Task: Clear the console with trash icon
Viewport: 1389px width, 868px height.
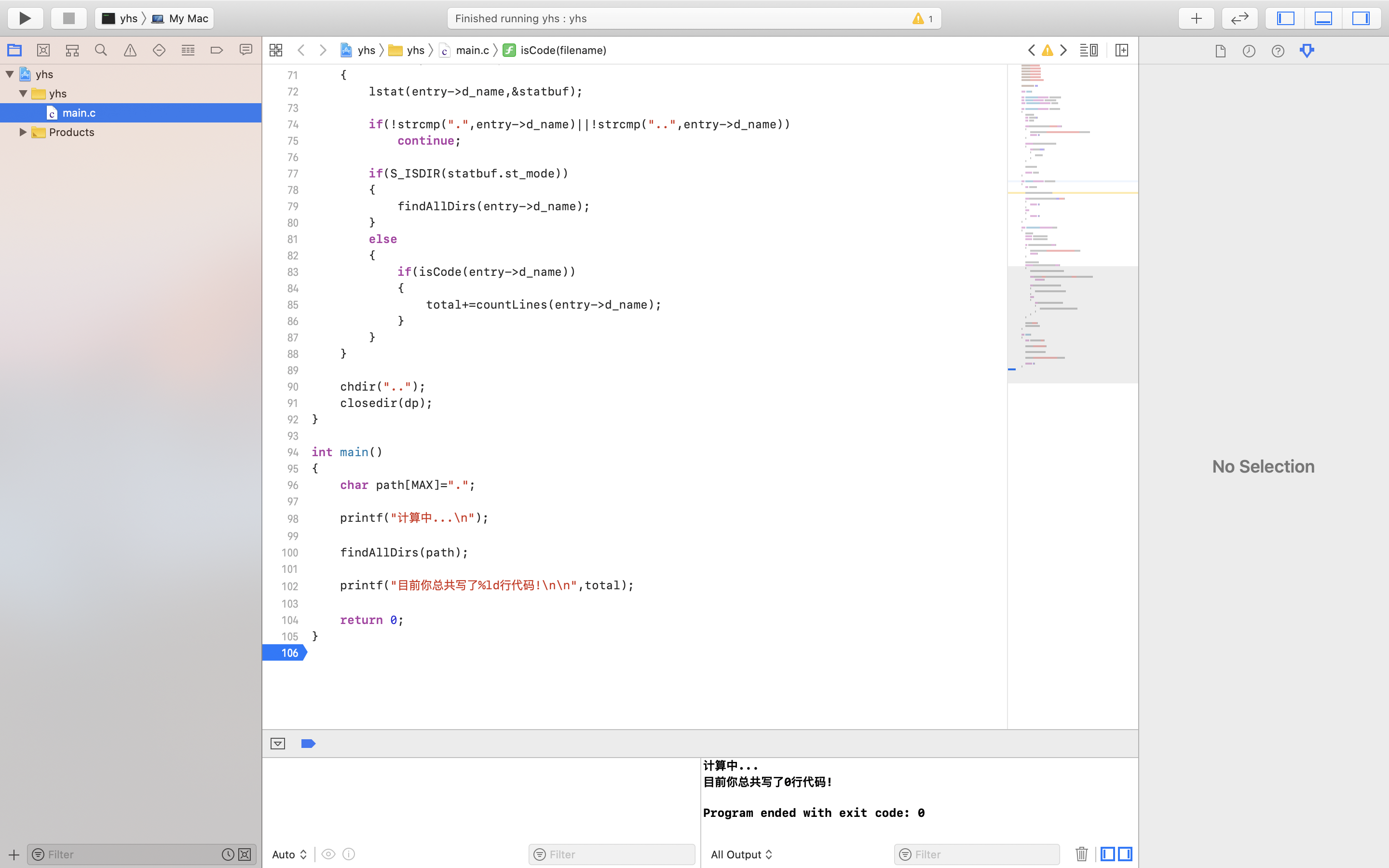Action: coord(1081,854)
